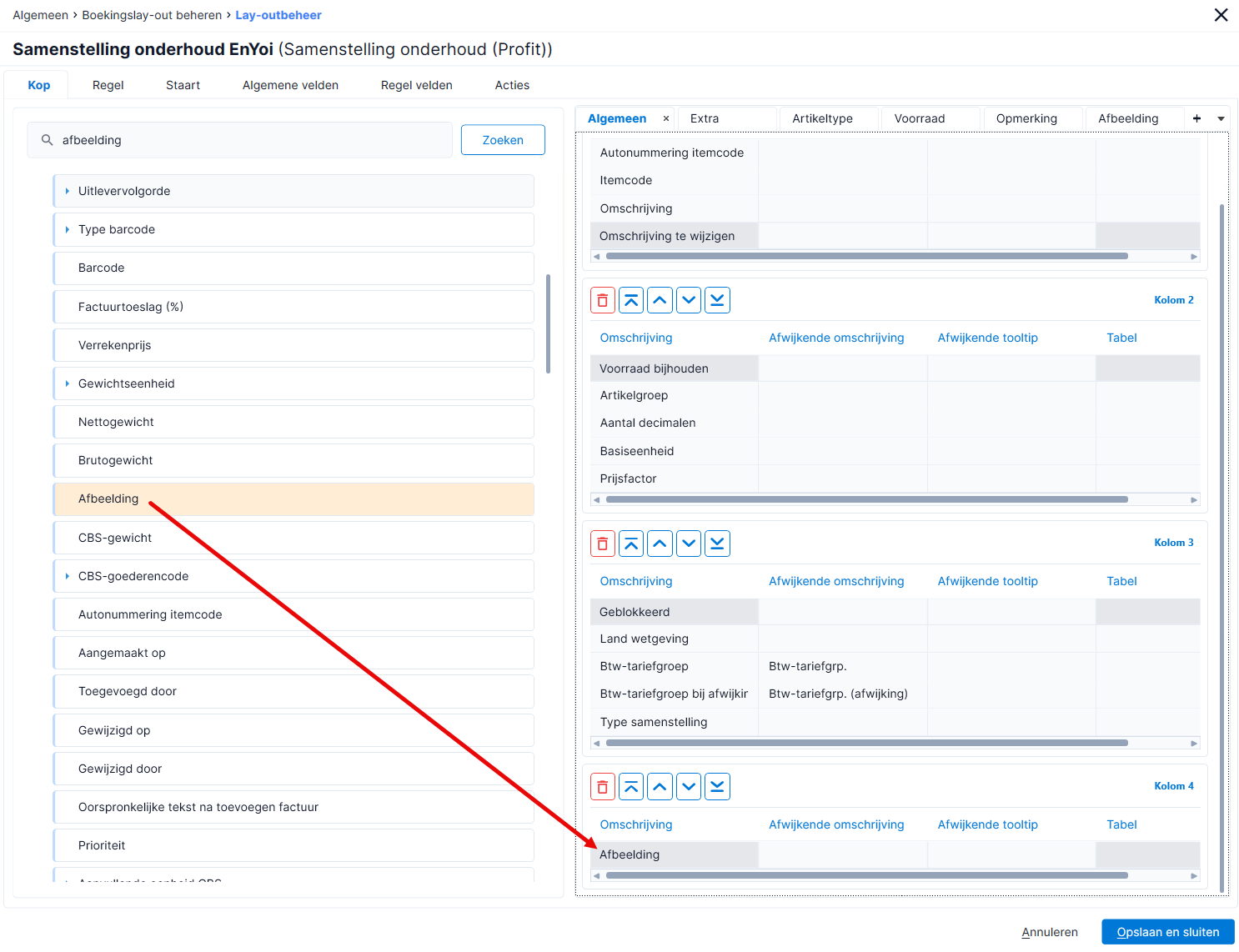Cancel with the Annuleren link
This screenshot has width=1239, height=952.
coord(1050,932)
